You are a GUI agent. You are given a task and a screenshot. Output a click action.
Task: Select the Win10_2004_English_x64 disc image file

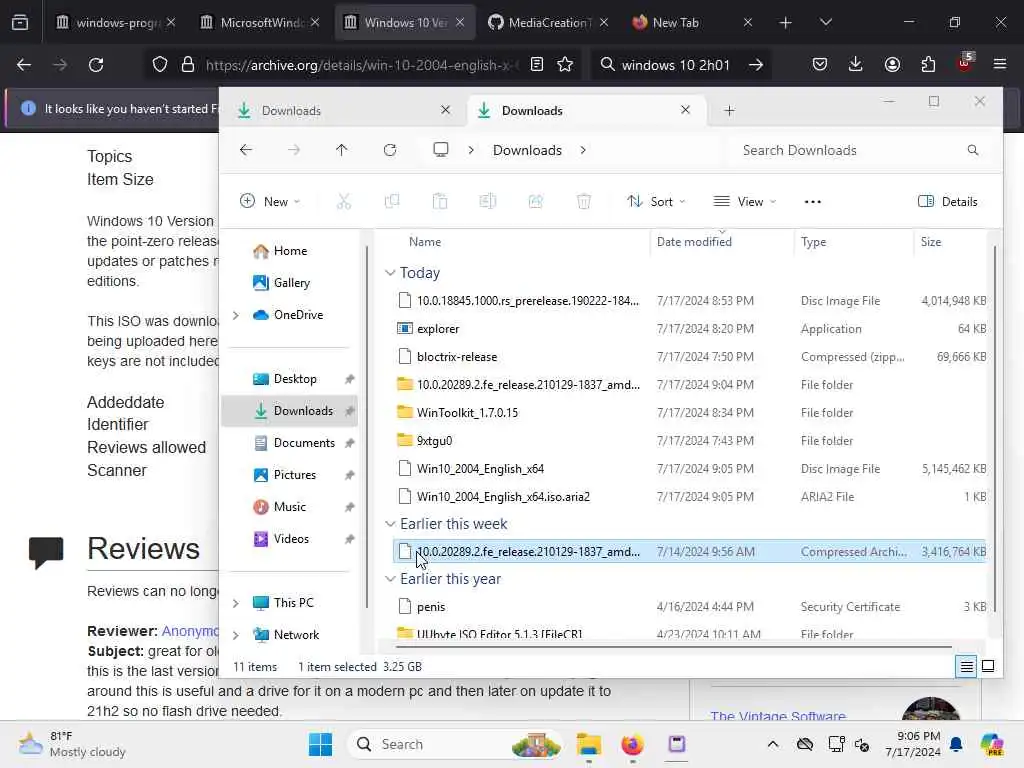click(690, 469)
